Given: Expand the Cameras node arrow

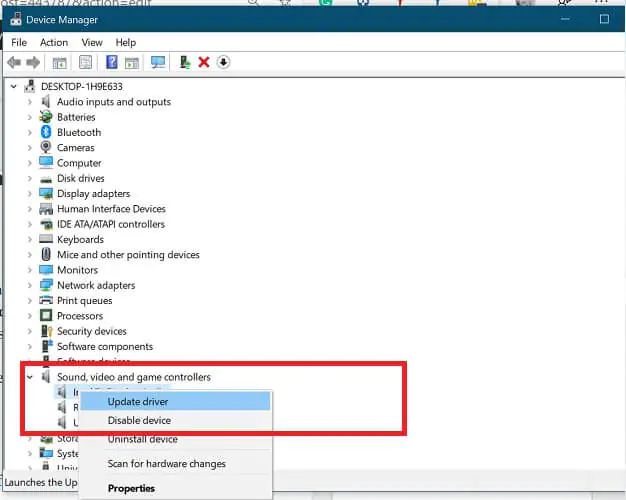Looking at the screenshot, I should [30, 148].
